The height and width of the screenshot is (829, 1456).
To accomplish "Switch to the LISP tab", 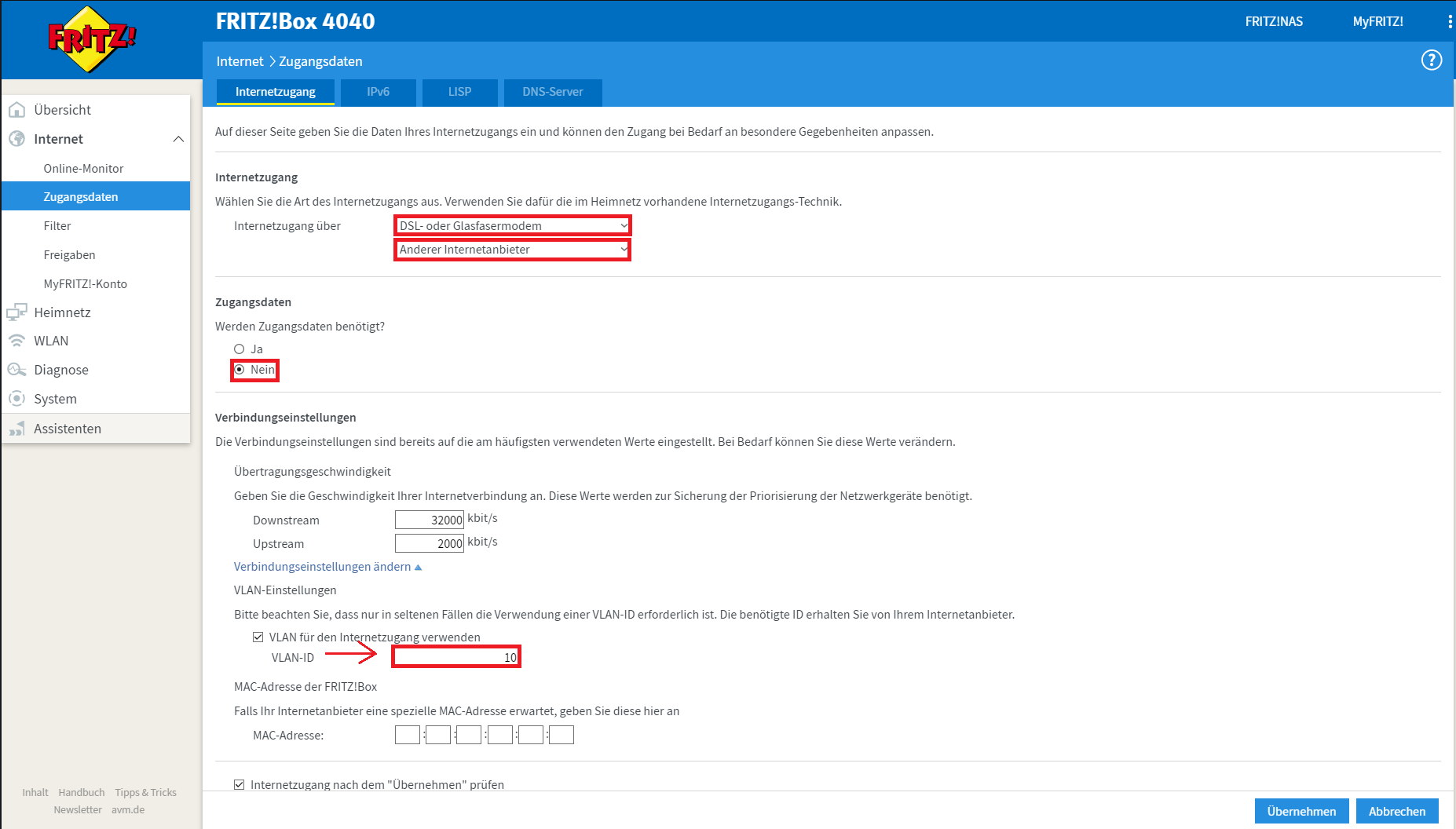I will [x=460, y=92].
